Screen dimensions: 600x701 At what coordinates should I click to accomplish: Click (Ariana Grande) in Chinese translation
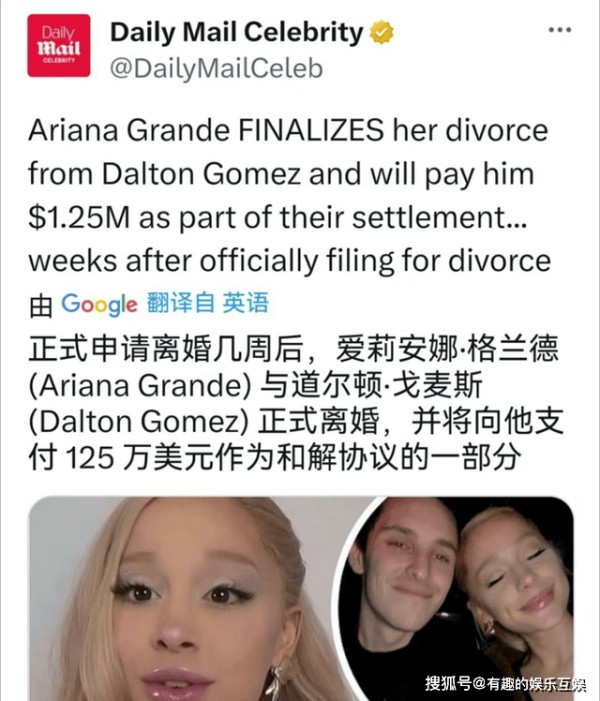140,385
